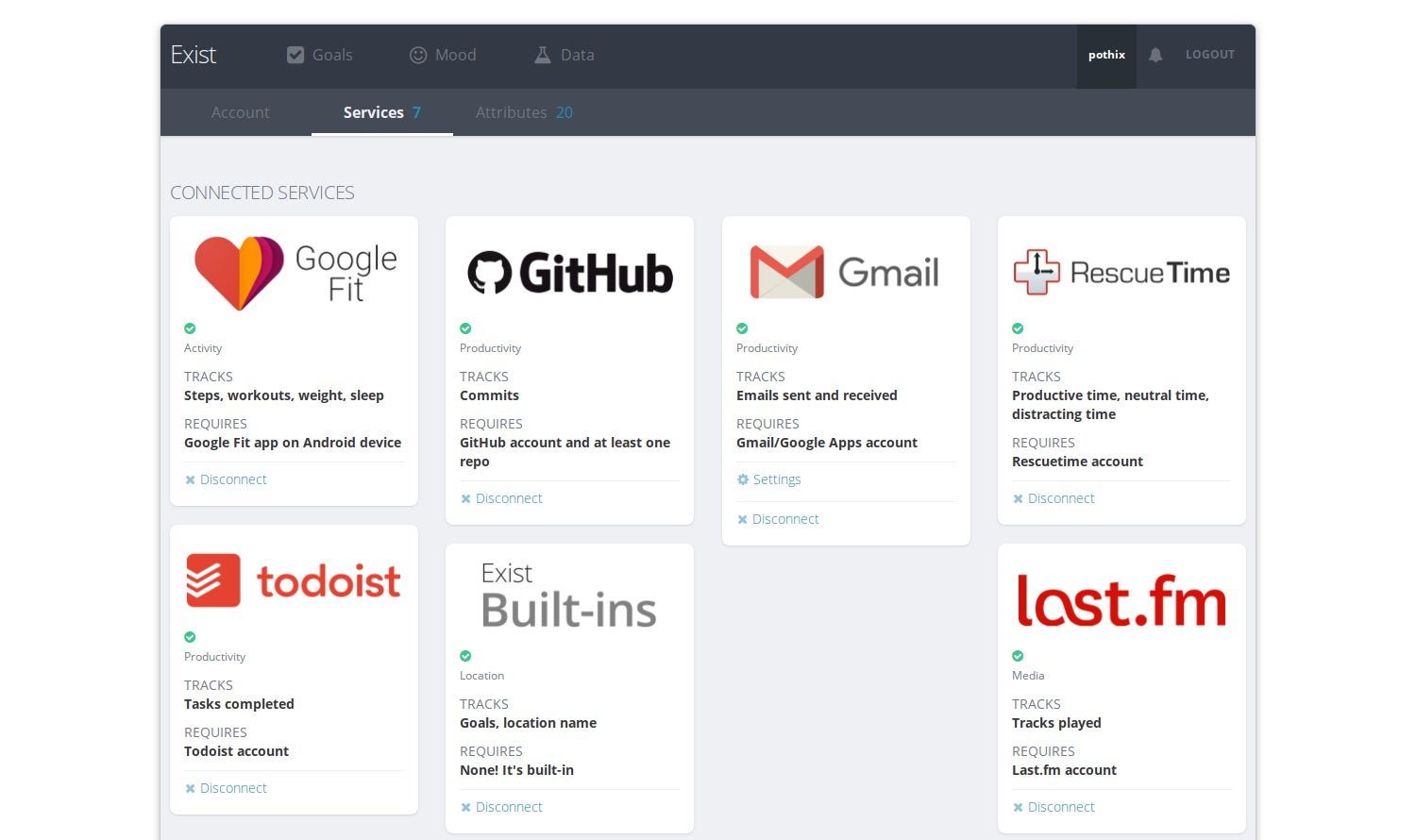Click the GitHub logo
Screen dimensions: 1416x840
[570, 274]
